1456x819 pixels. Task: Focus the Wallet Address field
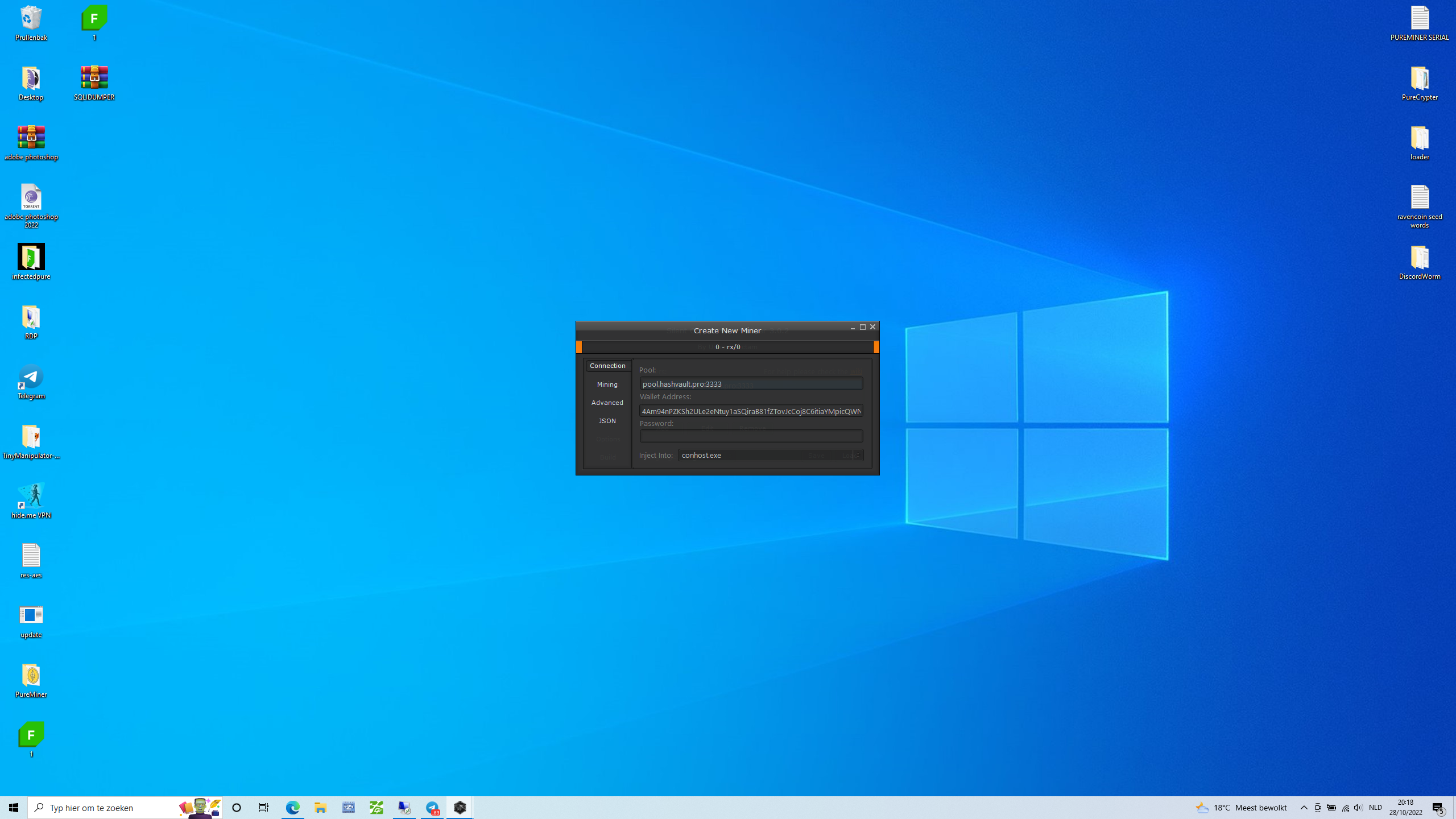[751, 411]
